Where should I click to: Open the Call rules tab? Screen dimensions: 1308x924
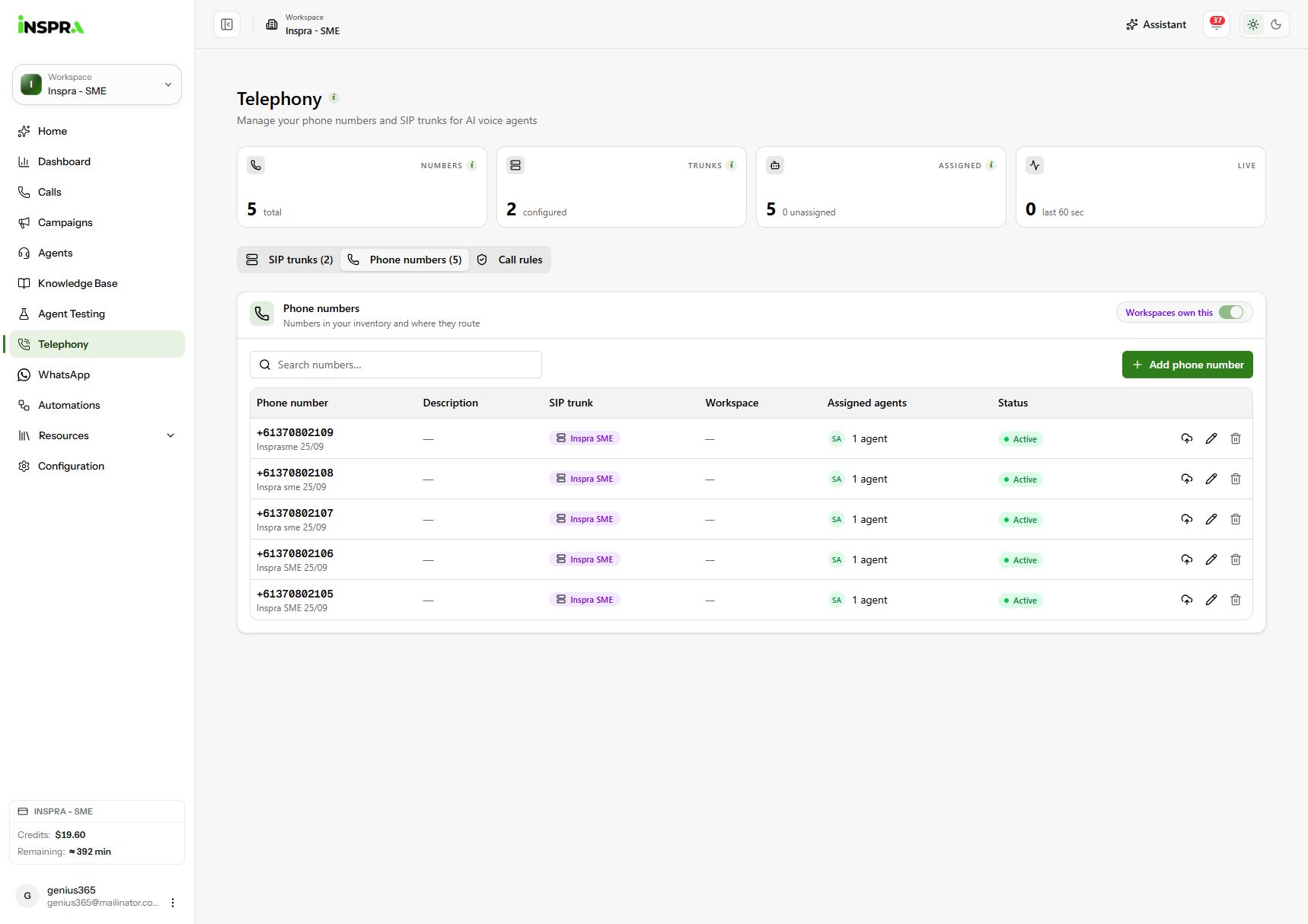tap(509, 260)
